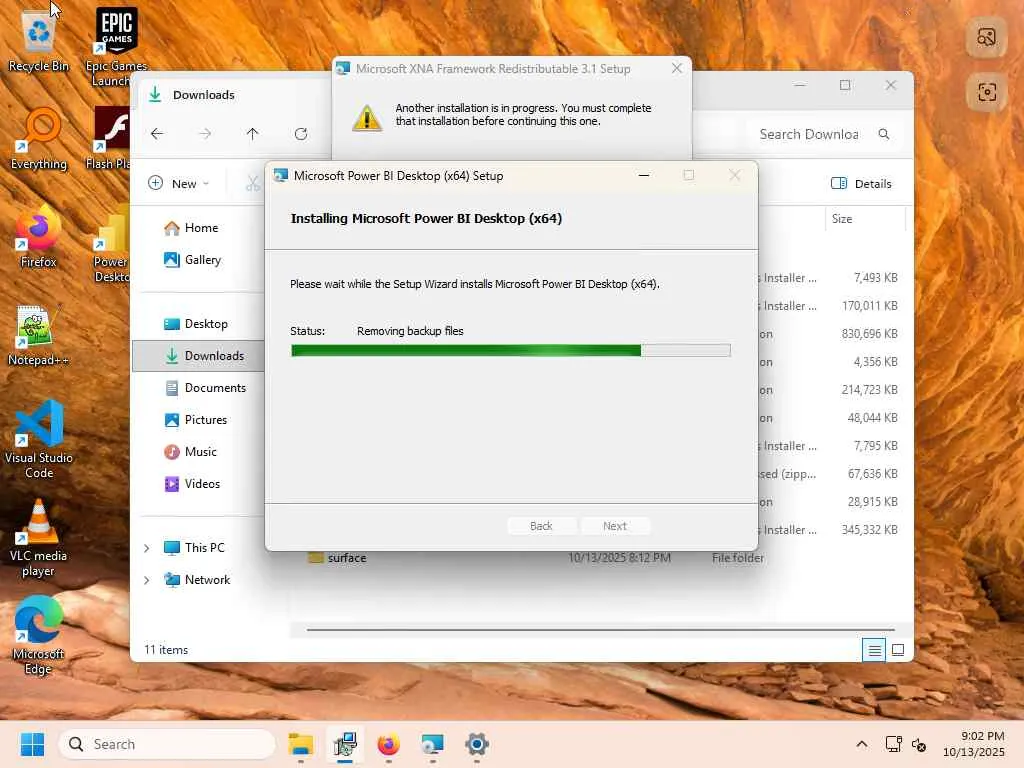The height and width of the screenshot is (768, 1024).
Task: Open the Epic Games Launcher desktop icon
Action: point(116,46)
